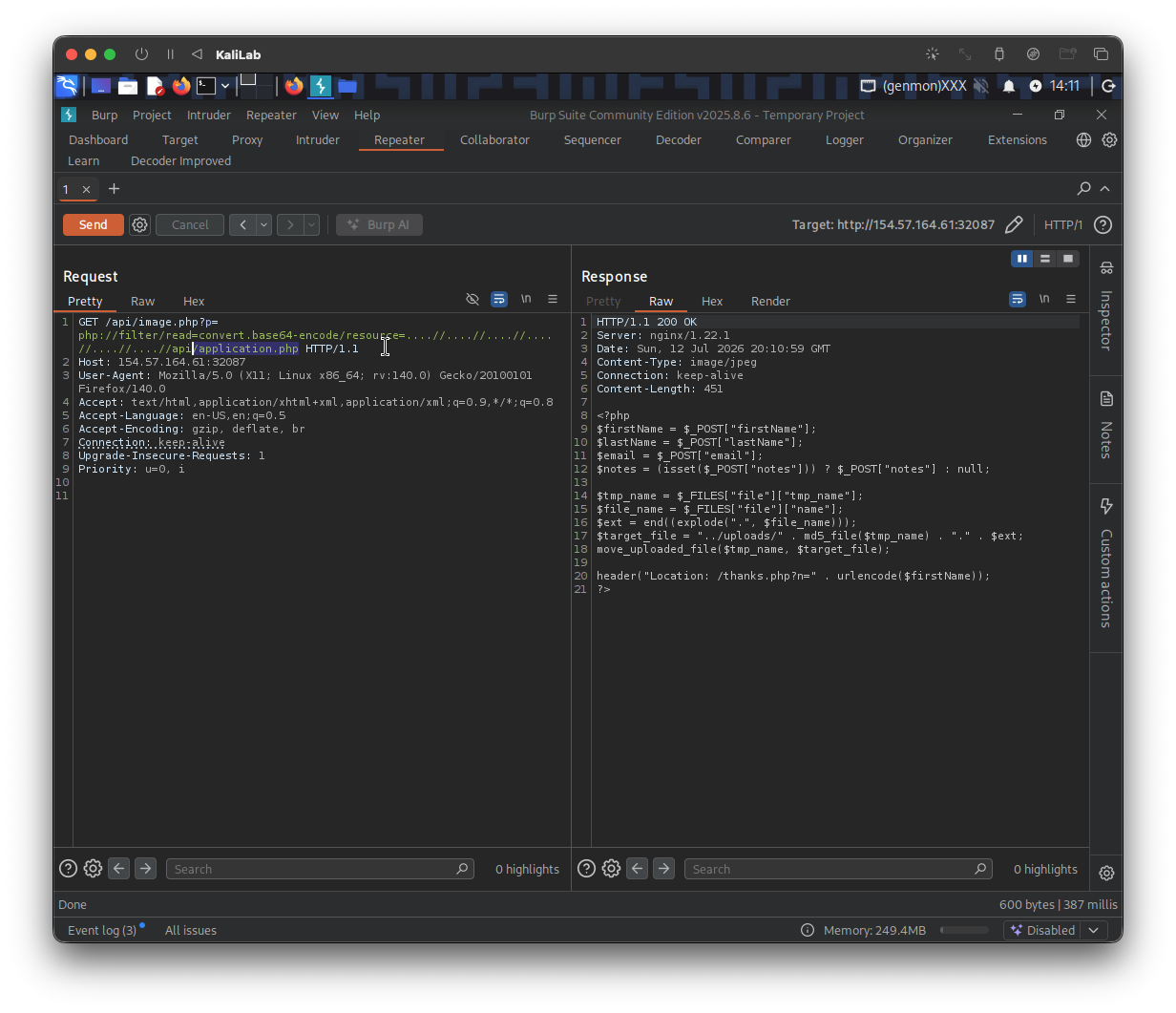This screenshot has width=1176, height=1013.
Task: Switch to the Decoder tab
Action: tap(679, 139)
